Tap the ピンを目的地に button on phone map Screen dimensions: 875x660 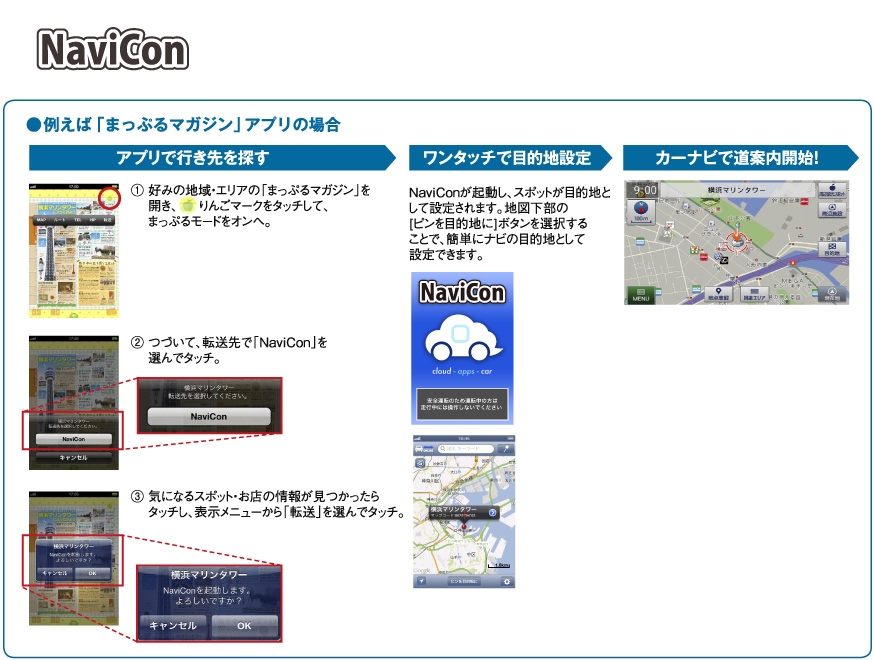point(464,581)
